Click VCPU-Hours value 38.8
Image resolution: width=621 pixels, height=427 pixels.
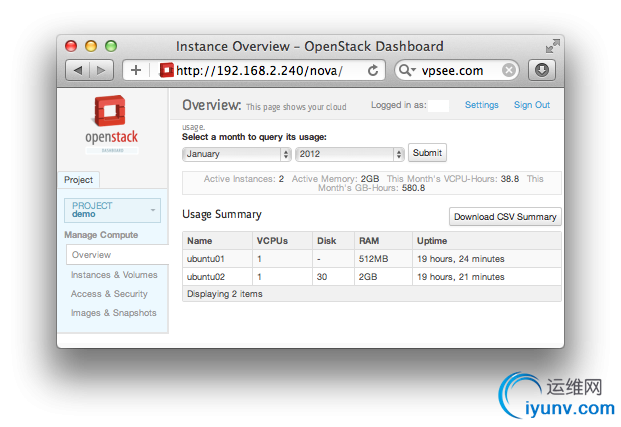coord(510,179)
